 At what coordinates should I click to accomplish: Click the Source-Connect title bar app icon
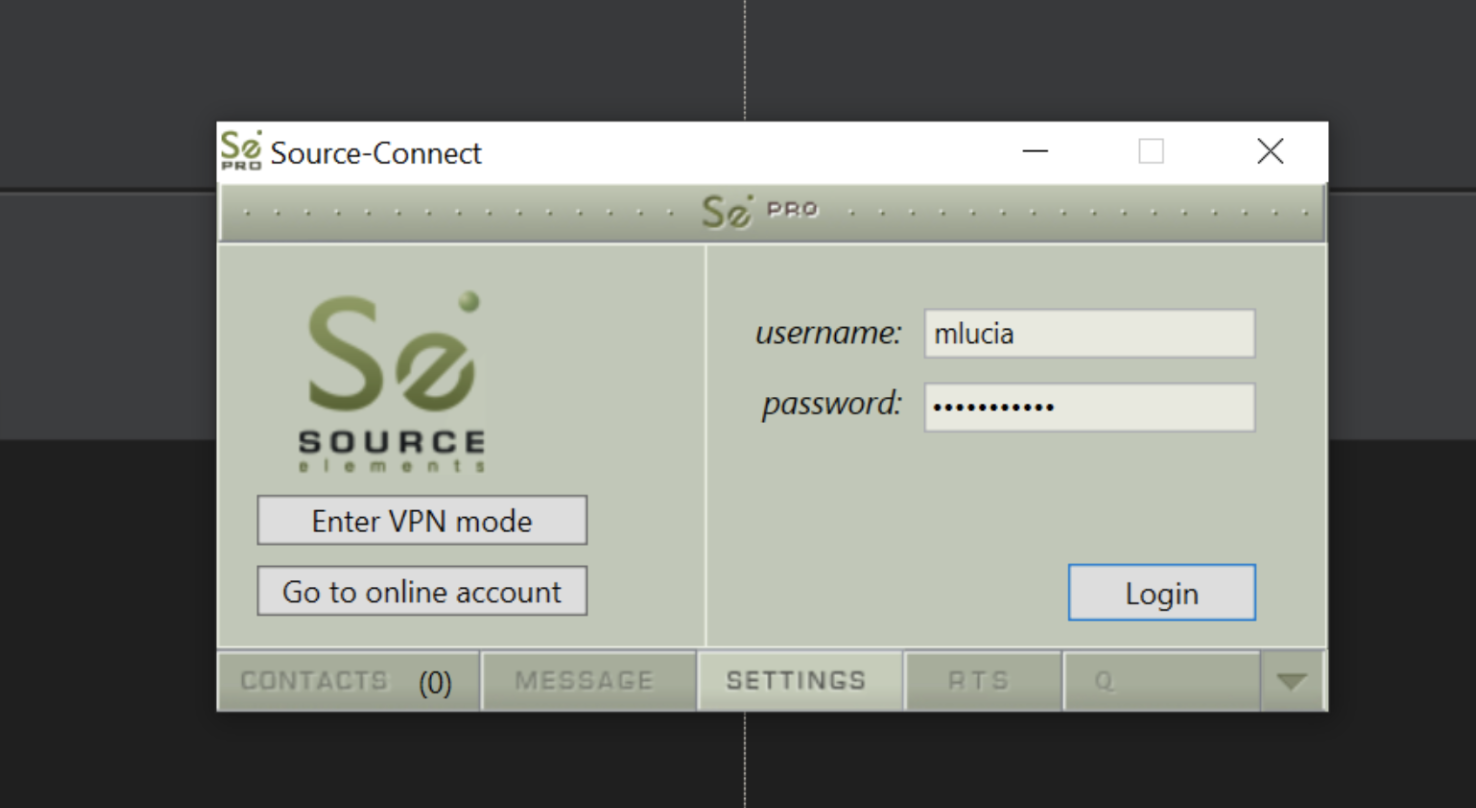pyautogui.click(x=241, y=151)
